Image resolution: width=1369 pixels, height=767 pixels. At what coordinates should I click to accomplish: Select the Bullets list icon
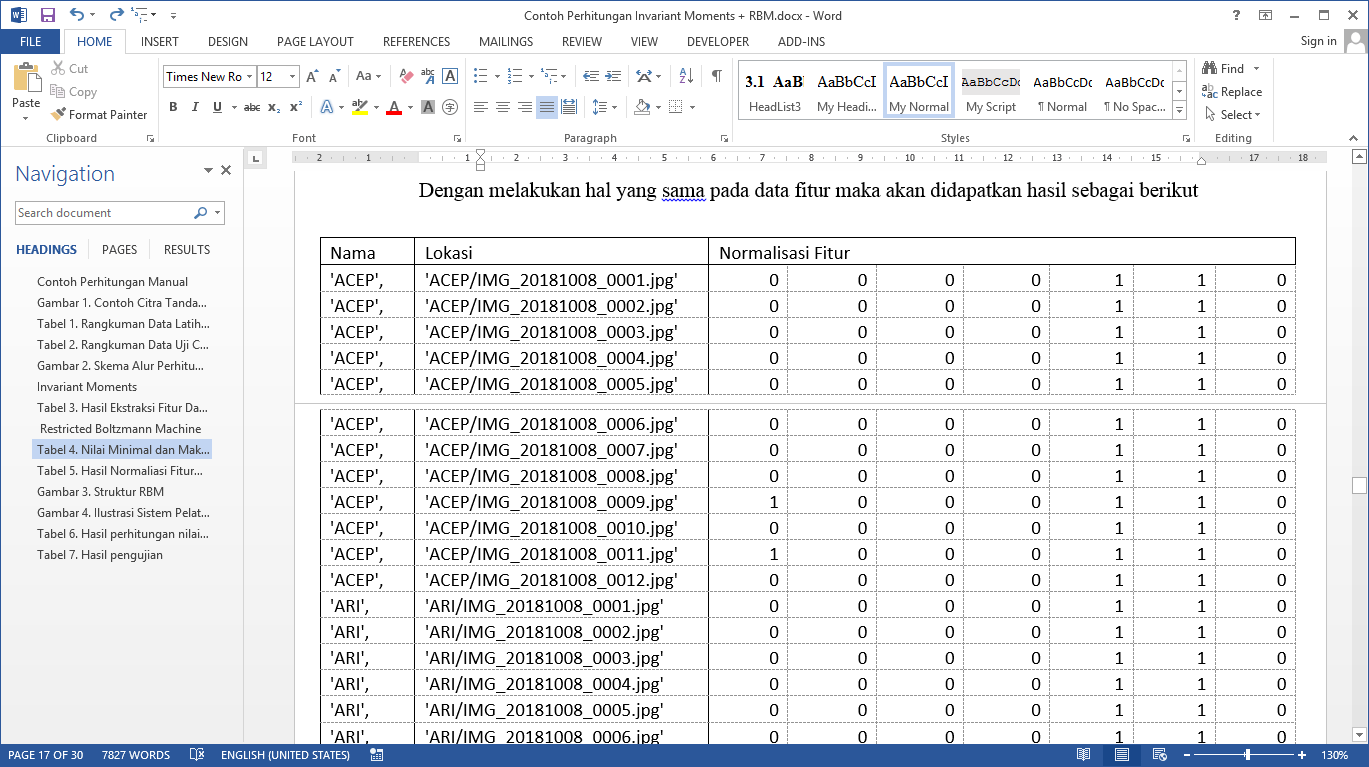481,76
